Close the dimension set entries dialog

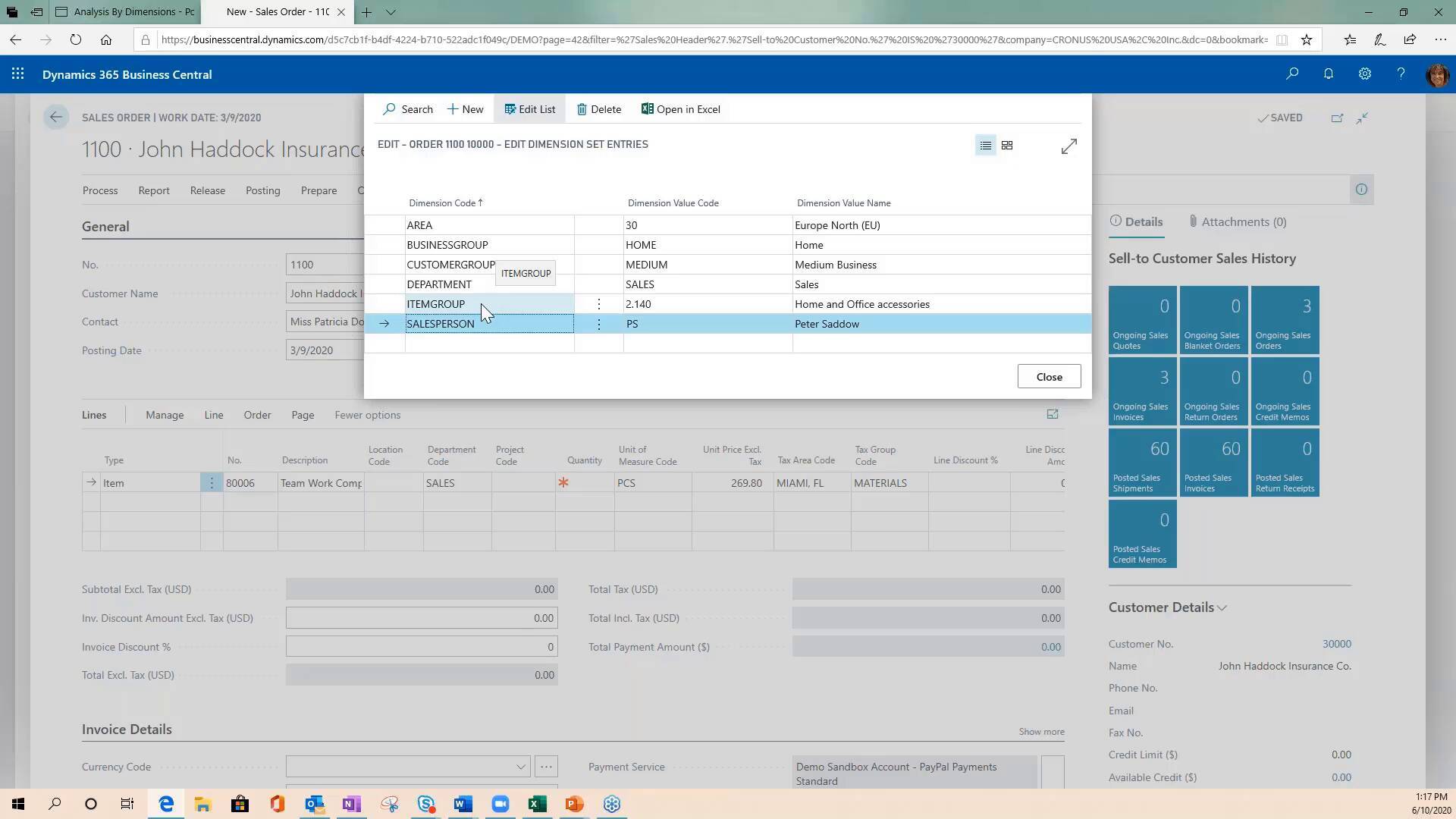tap(1049, 376)
